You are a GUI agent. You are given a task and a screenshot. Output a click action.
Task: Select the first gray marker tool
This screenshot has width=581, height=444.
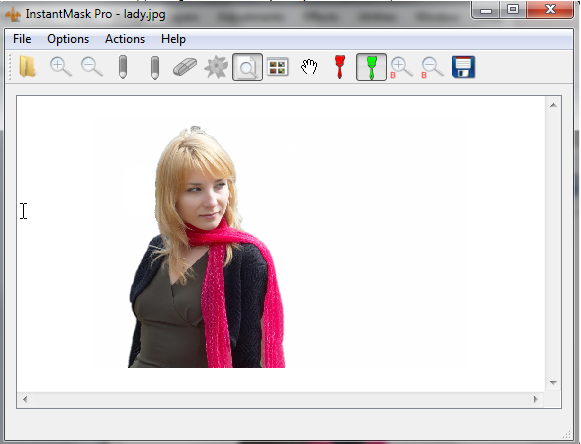(x=123, y=67)
